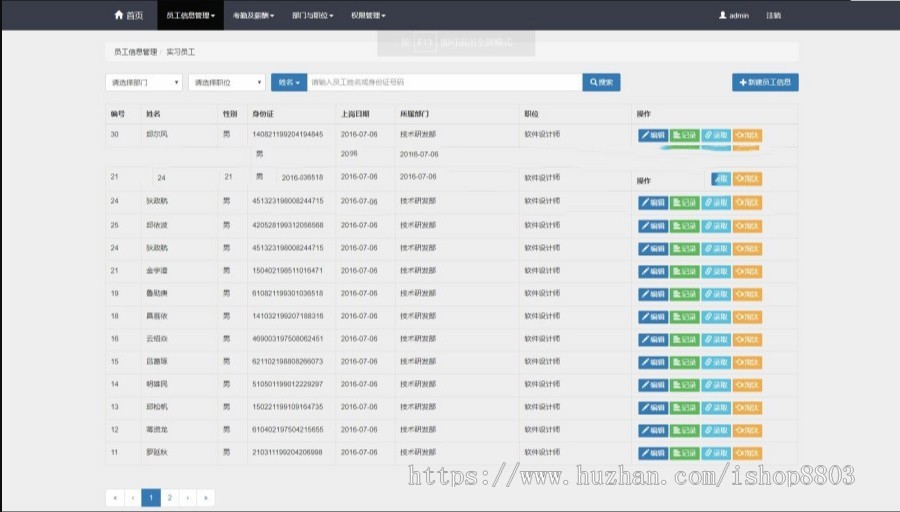This screenshot has width=900, height=512.
Task: Open 记录 records for employee number 30
Action: [685, 135]
